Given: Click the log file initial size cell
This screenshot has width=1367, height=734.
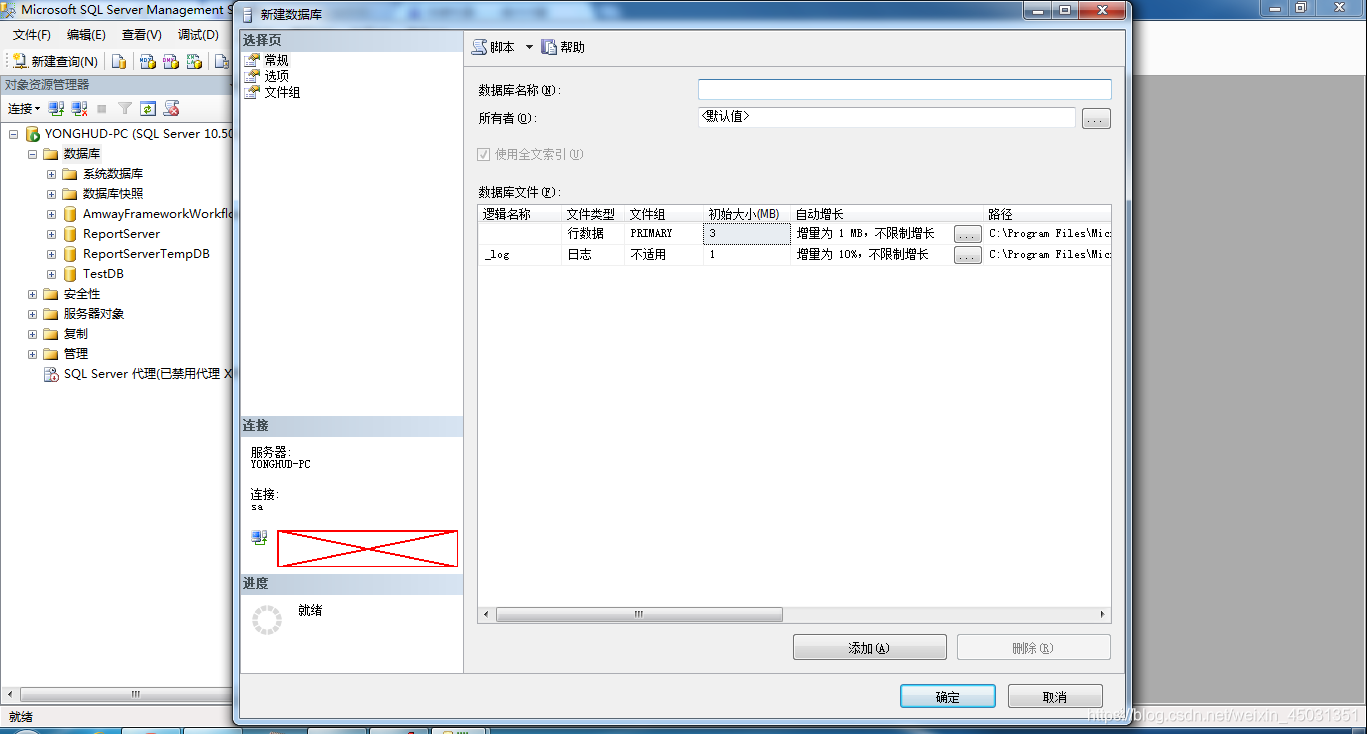Looking at the screenshot, I should tap(747, 254).
